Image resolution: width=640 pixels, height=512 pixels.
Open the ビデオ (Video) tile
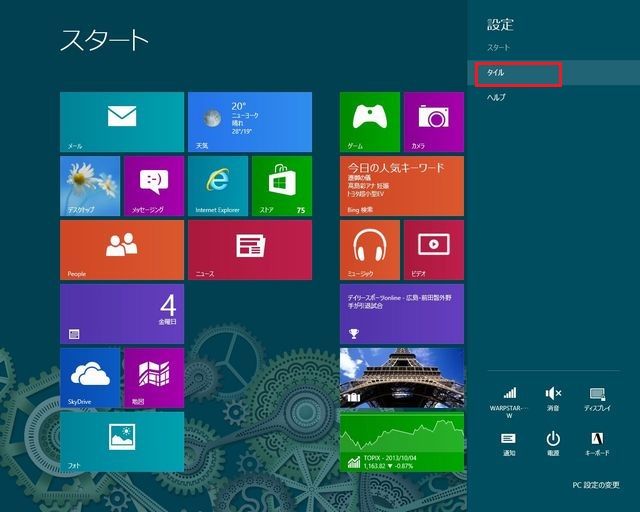(434, 250)
